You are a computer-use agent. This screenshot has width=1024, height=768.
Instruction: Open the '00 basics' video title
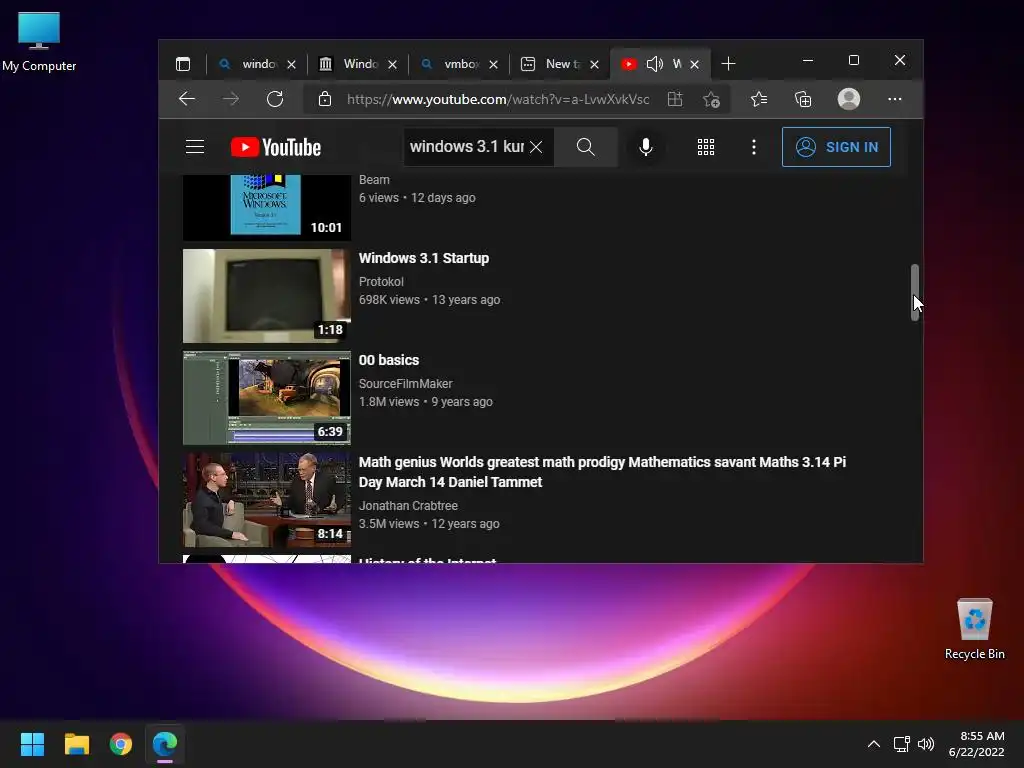(389, 360)
